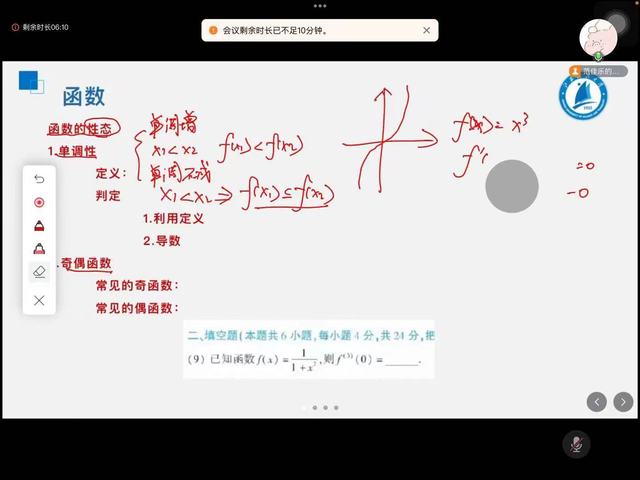
Task: Click the remaining time indicator
Action: [40, 27]
